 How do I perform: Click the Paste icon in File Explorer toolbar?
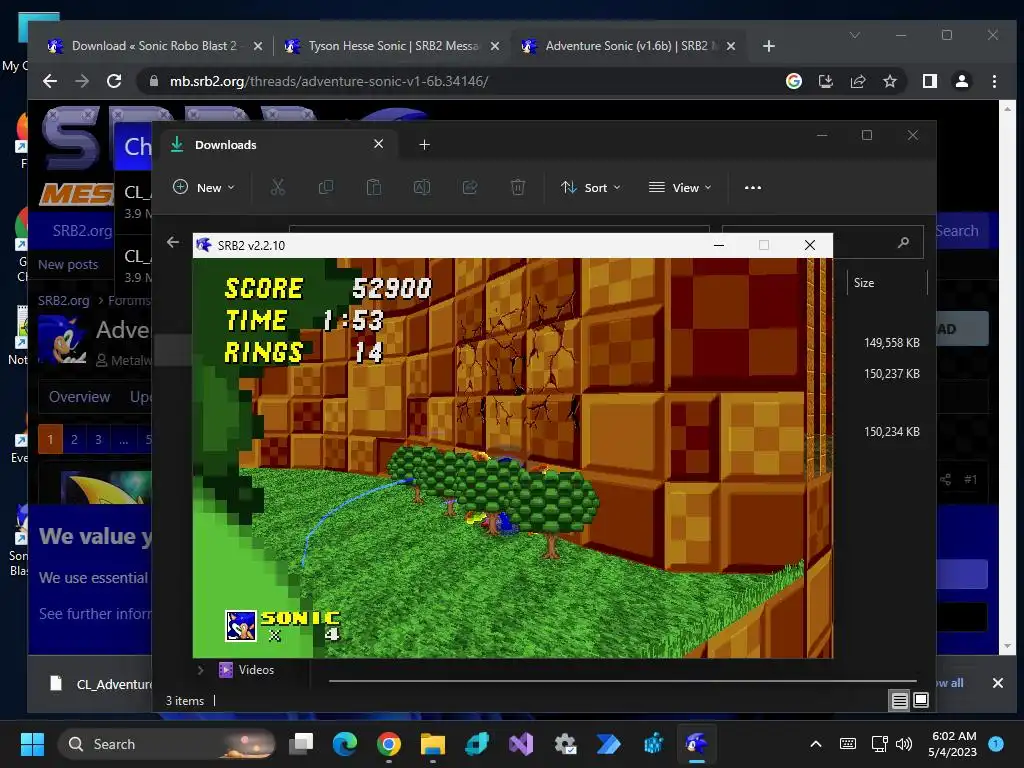pyautogui.click(x=374, y=187)
